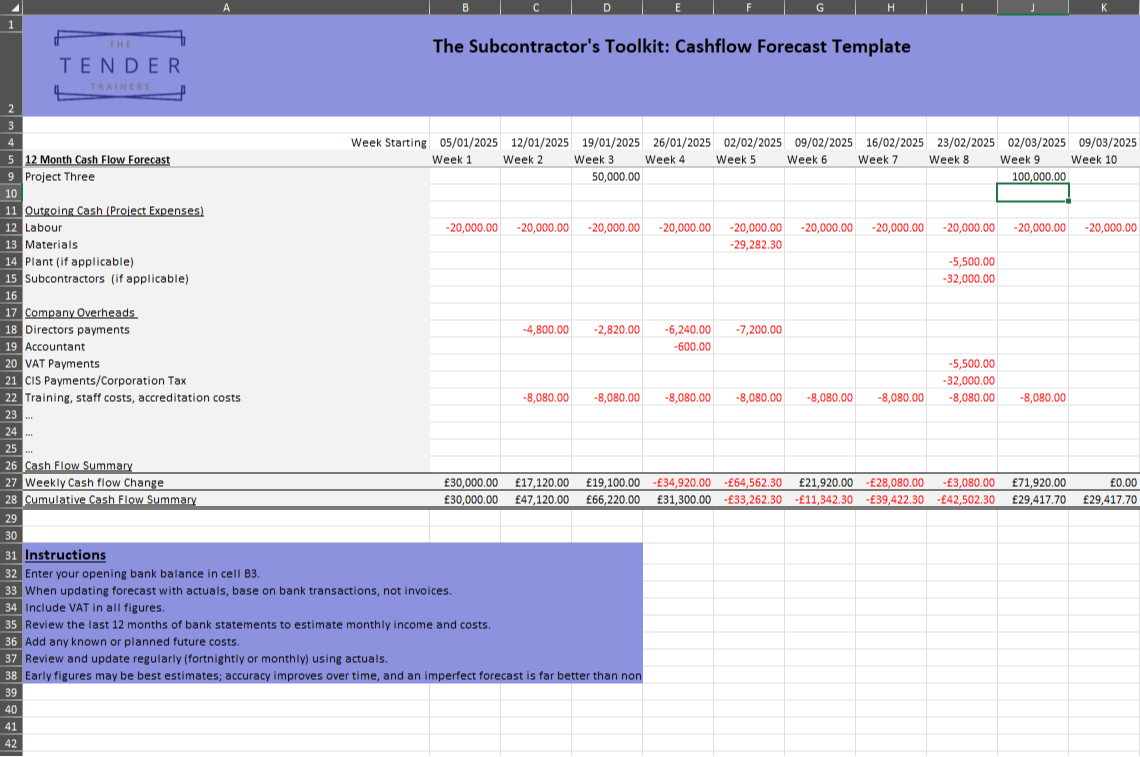Select row 12 header

(11, 228)
